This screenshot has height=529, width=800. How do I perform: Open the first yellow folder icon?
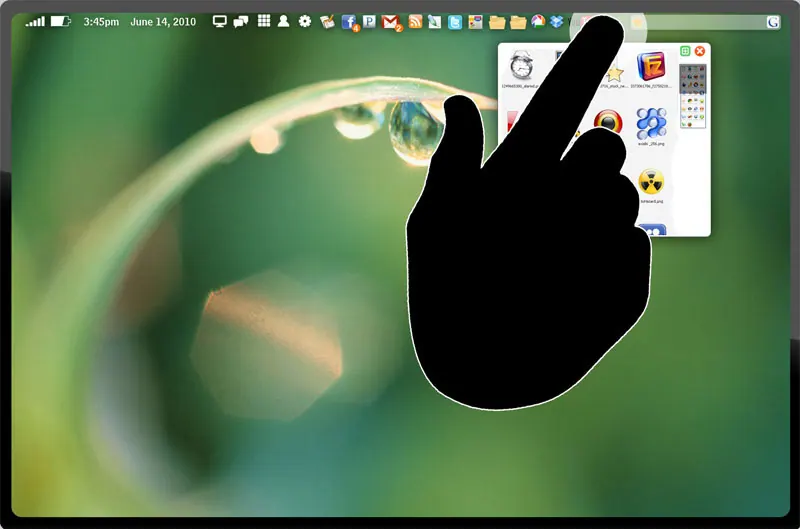click(x=496, y=22)
